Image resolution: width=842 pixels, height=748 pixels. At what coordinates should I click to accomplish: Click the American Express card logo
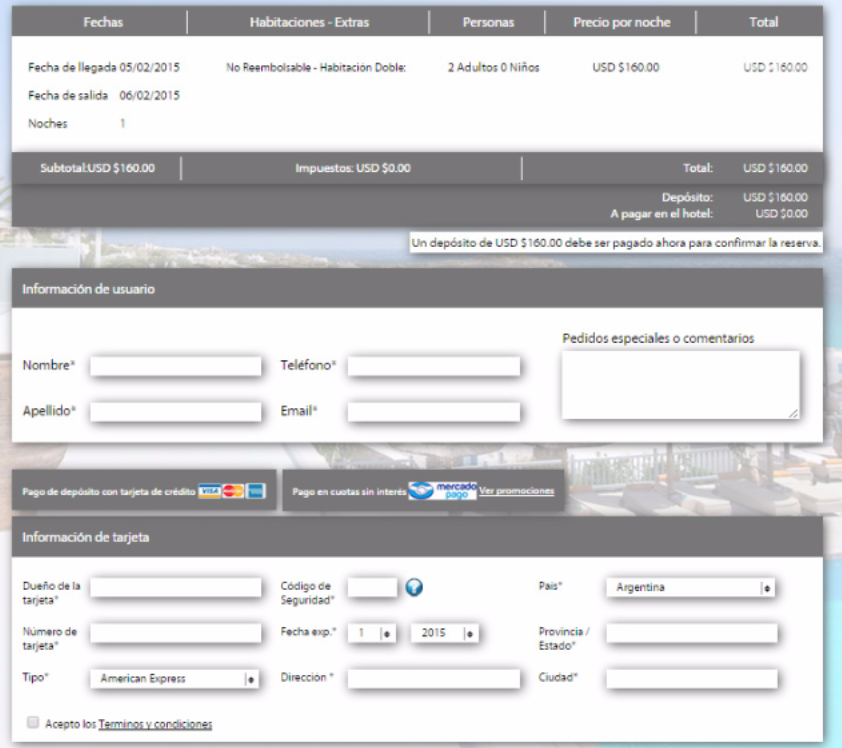[256, 491]
